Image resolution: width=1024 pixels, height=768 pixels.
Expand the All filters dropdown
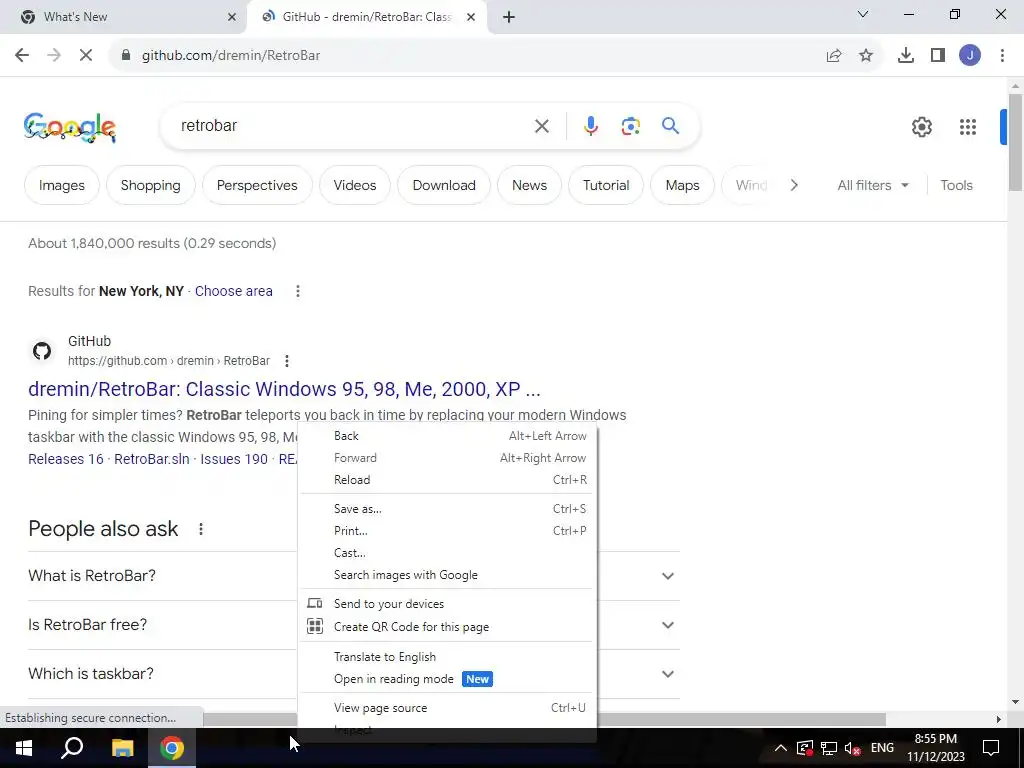(x=872, y=185)
